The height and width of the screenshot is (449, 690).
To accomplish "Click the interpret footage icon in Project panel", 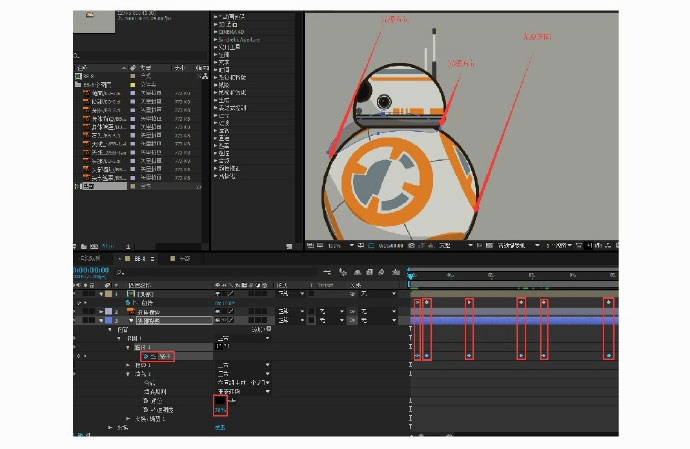I will pos(75,246).
